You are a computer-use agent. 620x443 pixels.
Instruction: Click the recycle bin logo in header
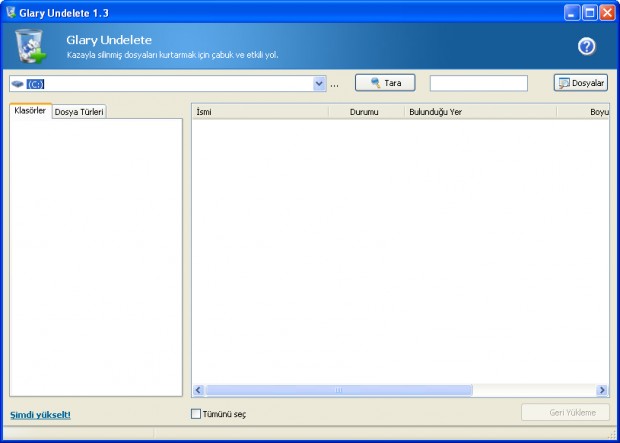30,46
